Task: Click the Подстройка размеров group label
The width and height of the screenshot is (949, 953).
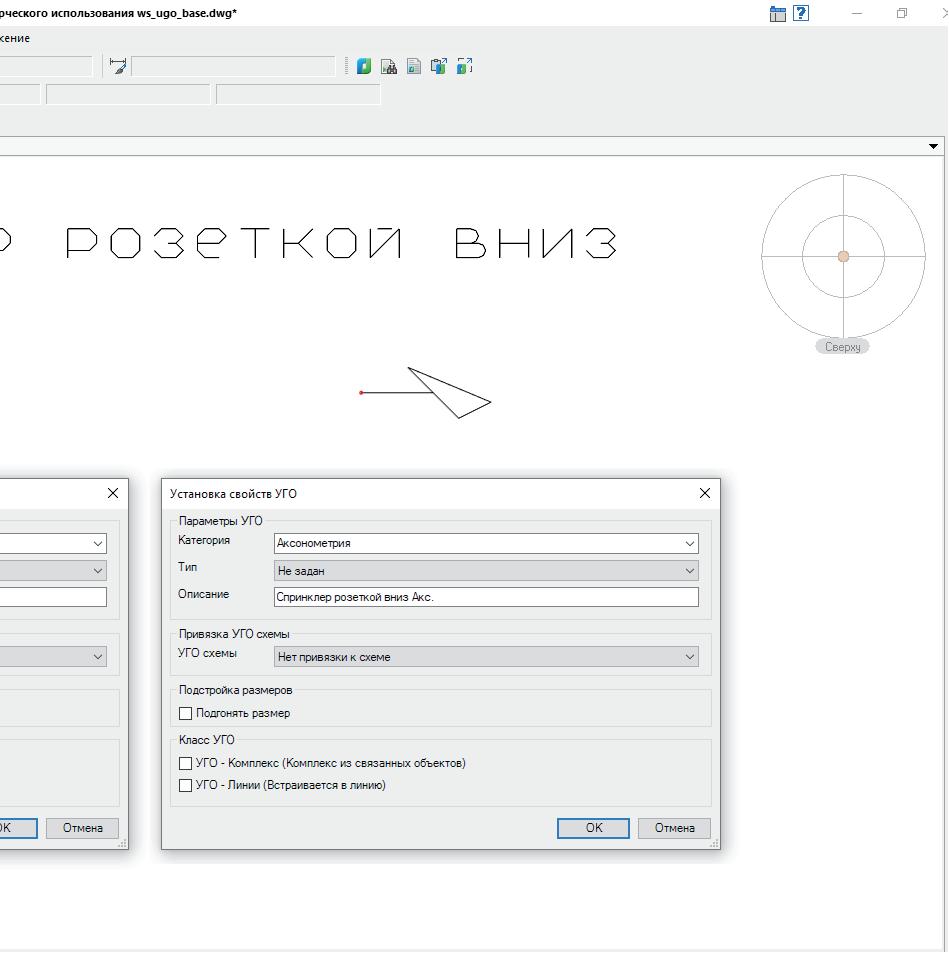Action: (235, 690)
